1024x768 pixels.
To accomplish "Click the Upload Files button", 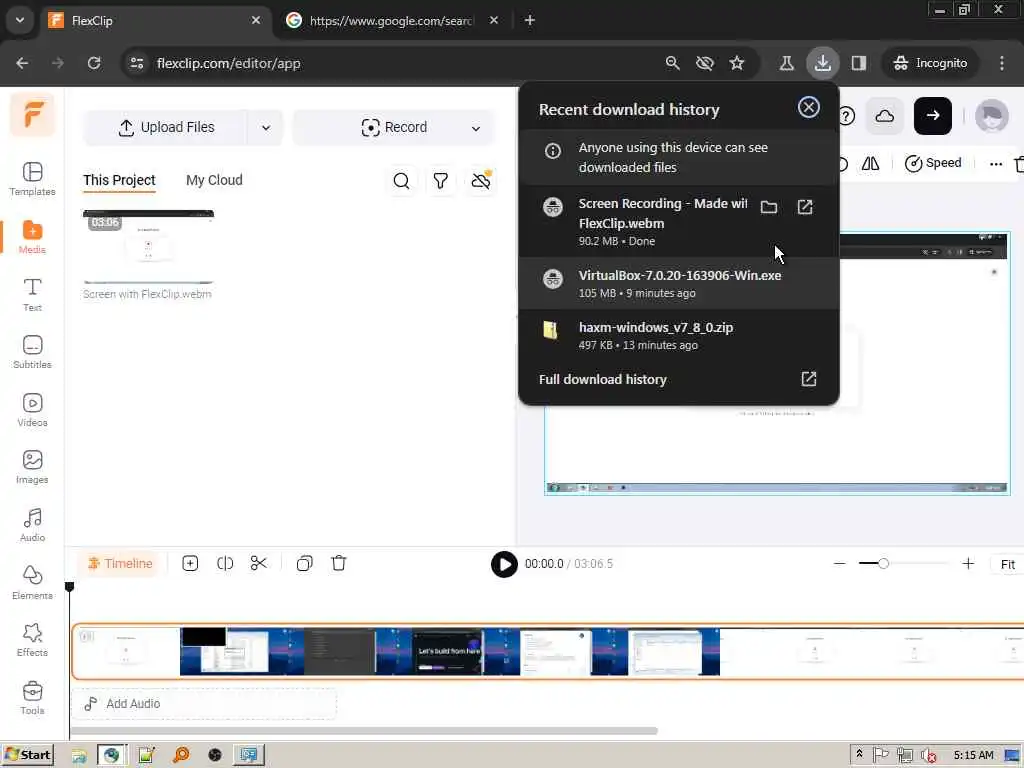I will 166,128.
